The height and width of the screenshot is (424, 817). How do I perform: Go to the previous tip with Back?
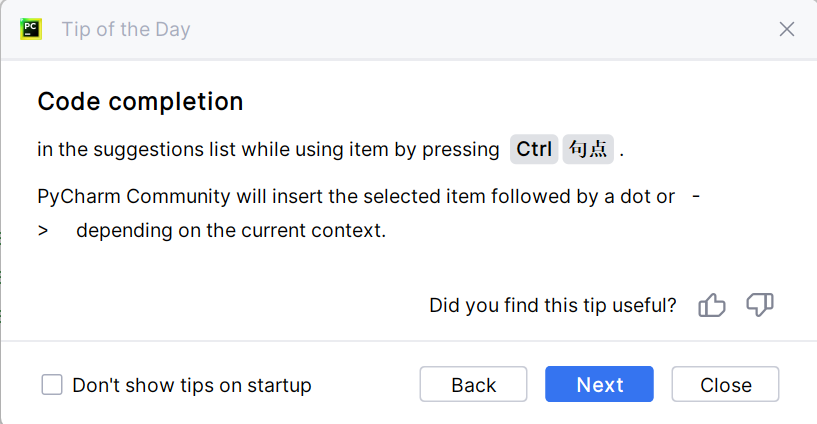click(x=473, y=385)
